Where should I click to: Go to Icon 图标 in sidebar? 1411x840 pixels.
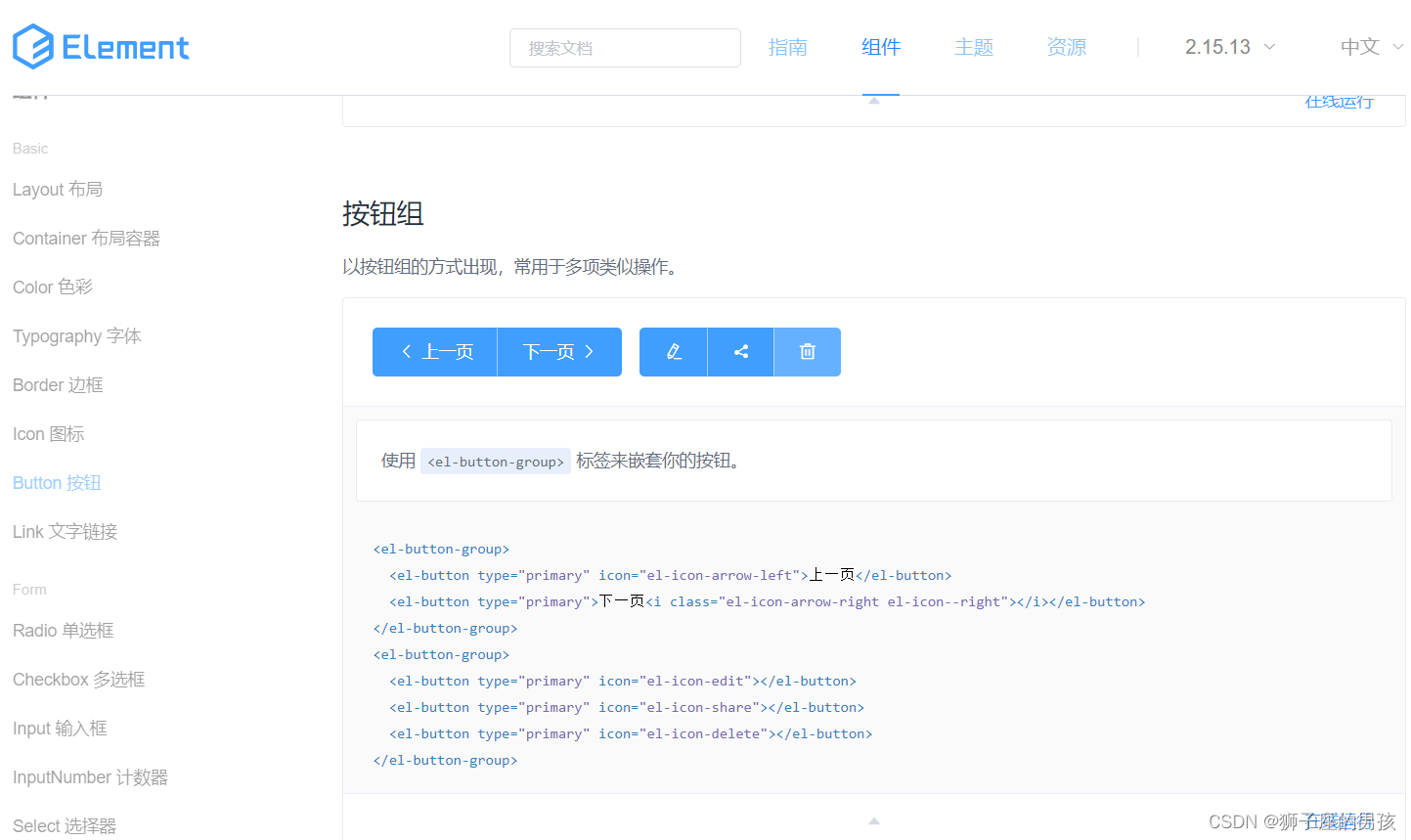coord(49,434)
